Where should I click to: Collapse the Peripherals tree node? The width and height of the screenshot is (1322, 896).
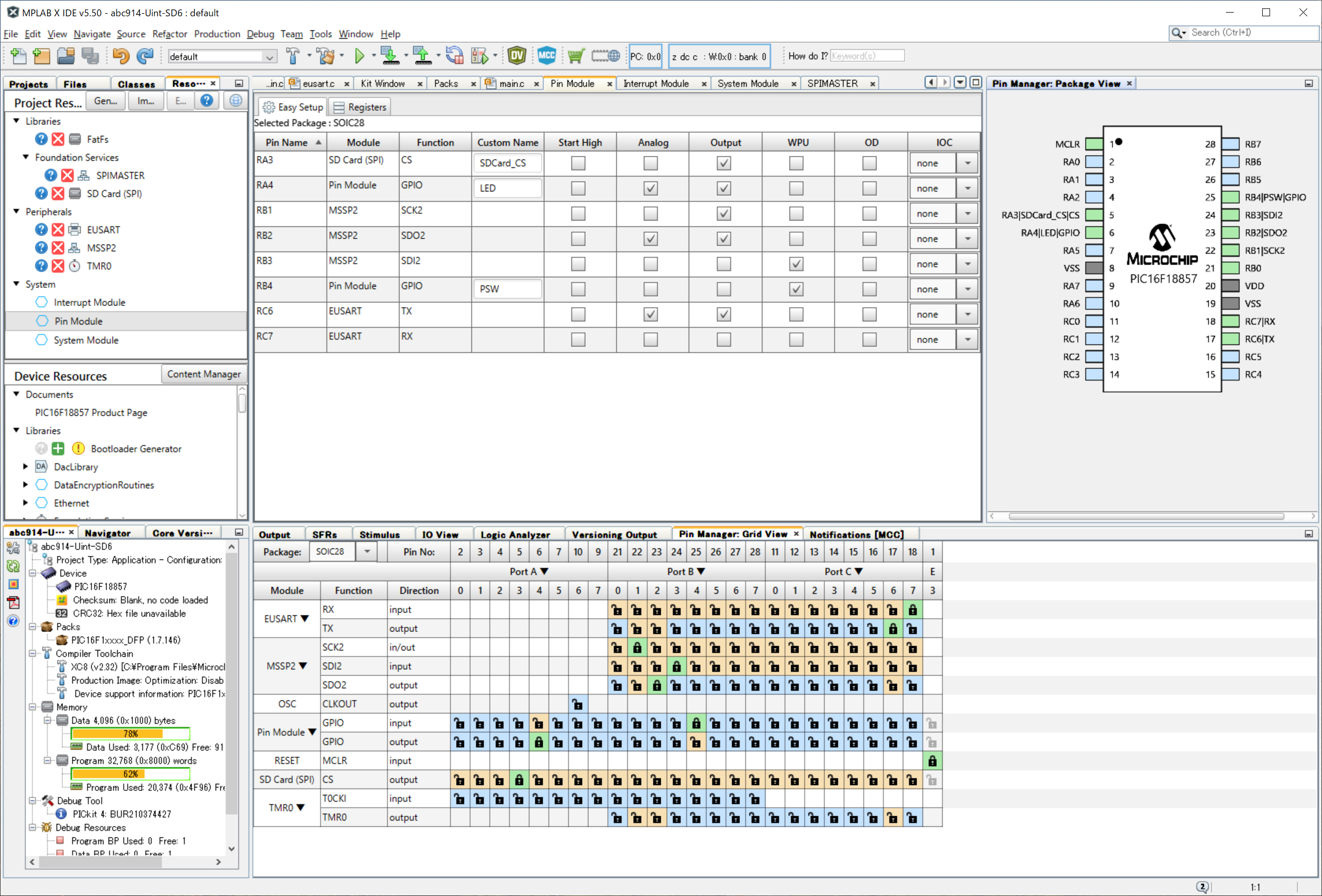[16, 212]
